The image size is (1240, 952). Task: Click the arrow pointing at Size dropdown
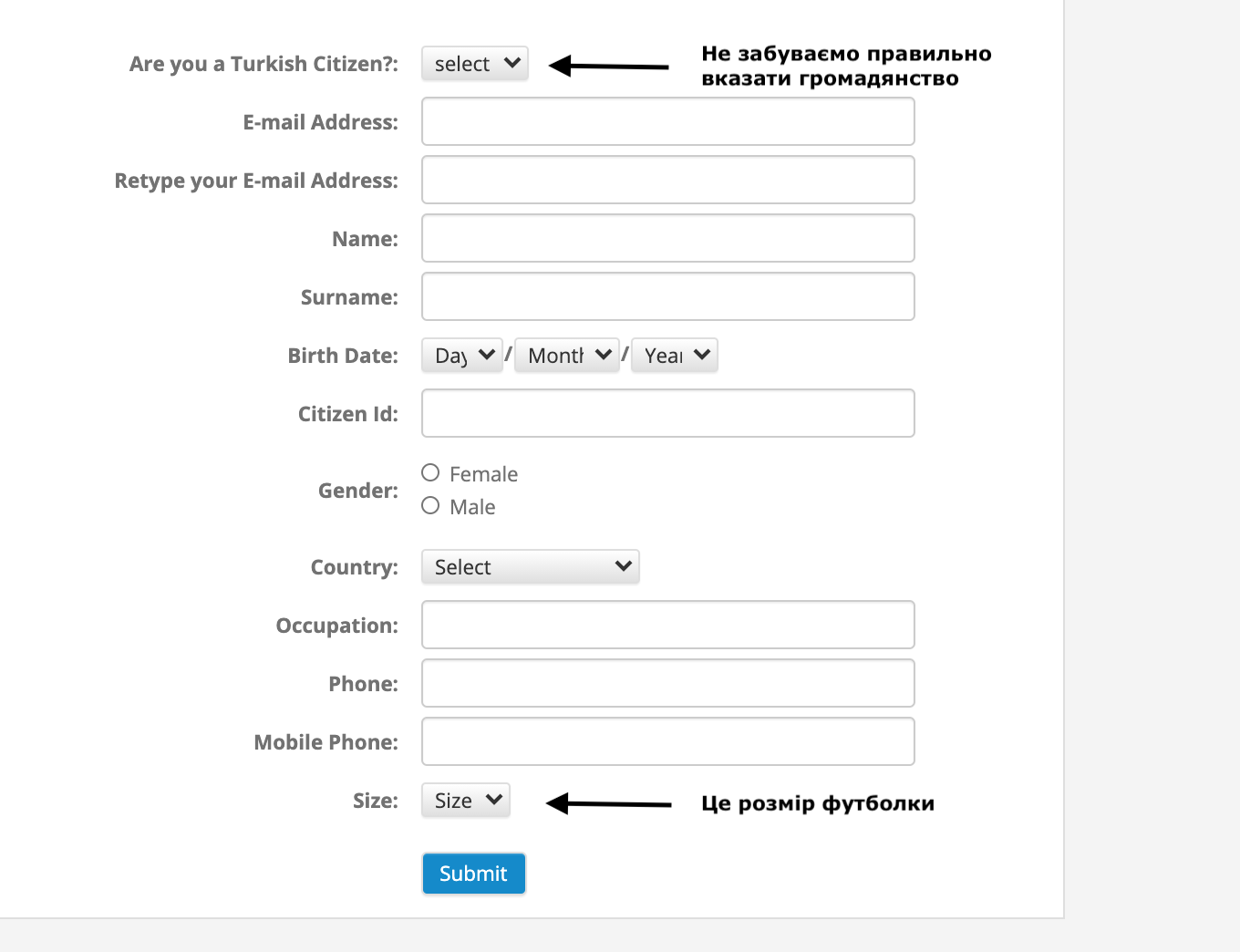click(608, 803)
